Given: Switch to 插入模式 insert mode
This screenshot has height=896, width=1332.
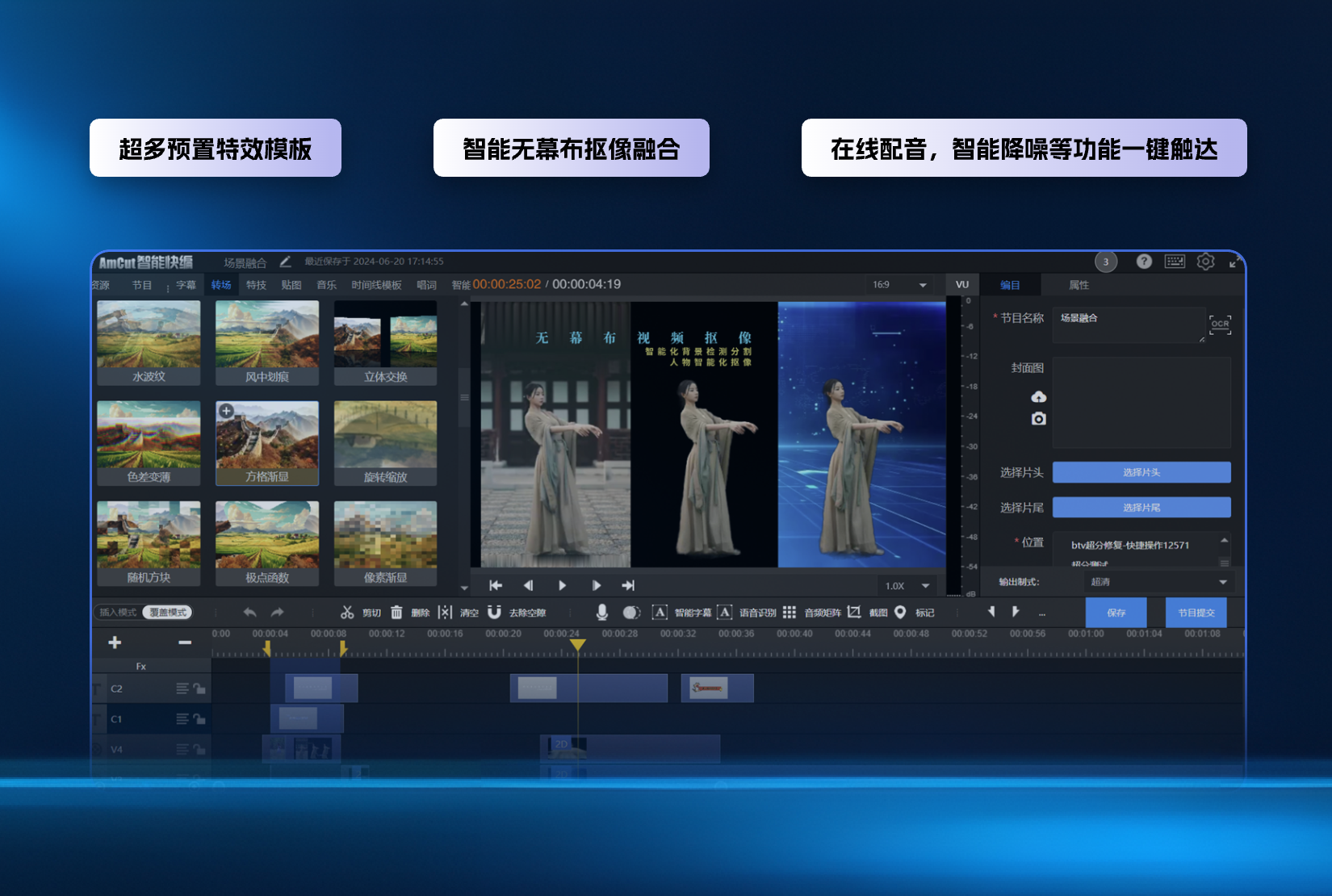Looking at the screenshot, I should (x=118, y=613).
